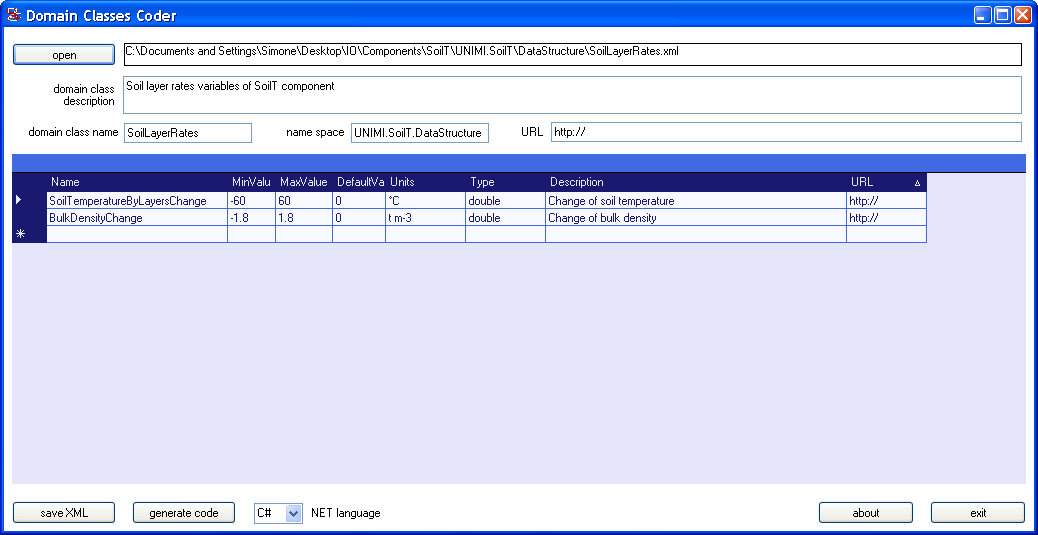Click the name space input field
The image size is (1038, 535).
pos(420,132)
